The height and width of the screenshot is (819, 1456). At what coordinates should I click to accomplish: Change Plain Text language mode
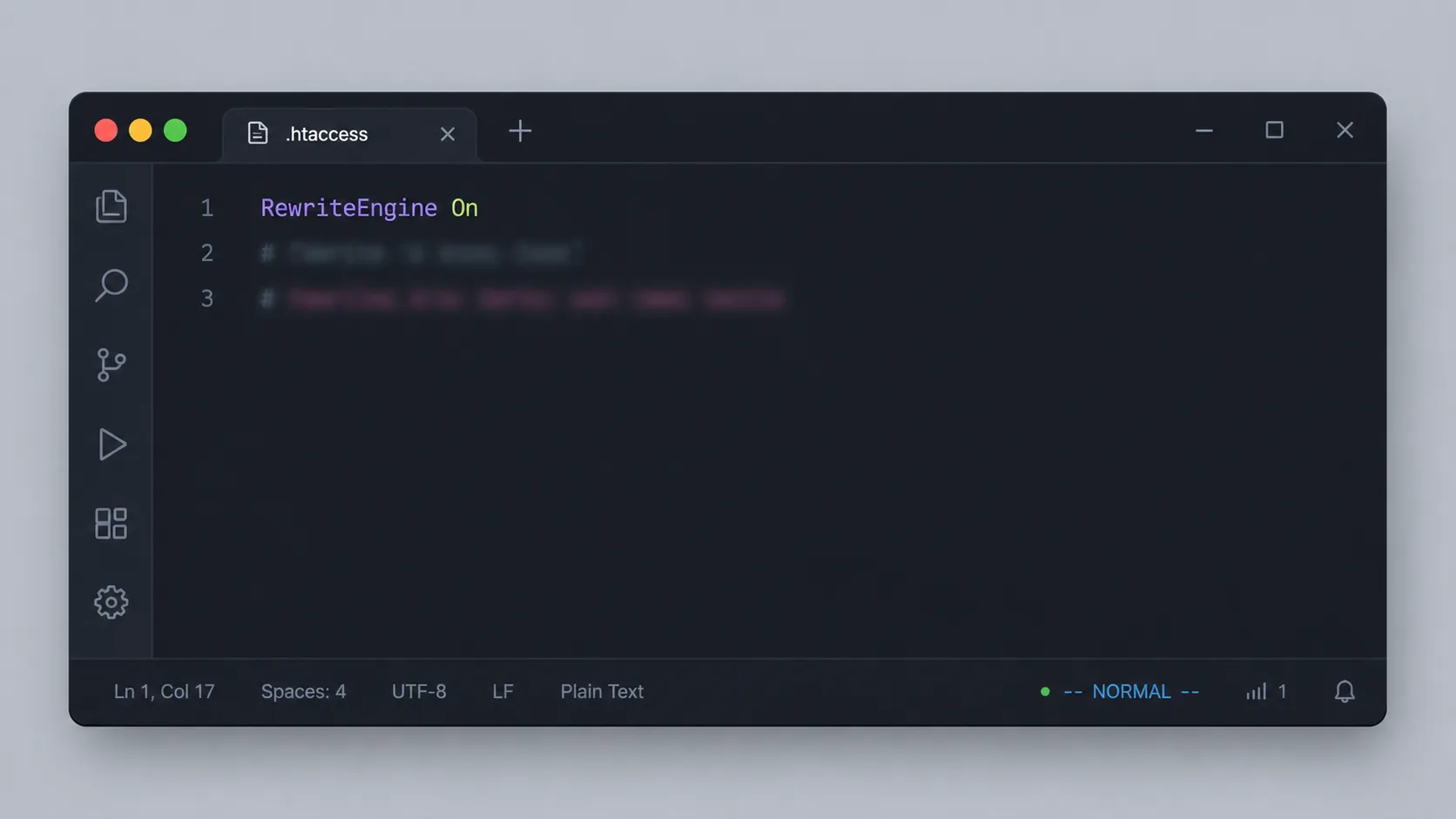click(x=602, y=691)
